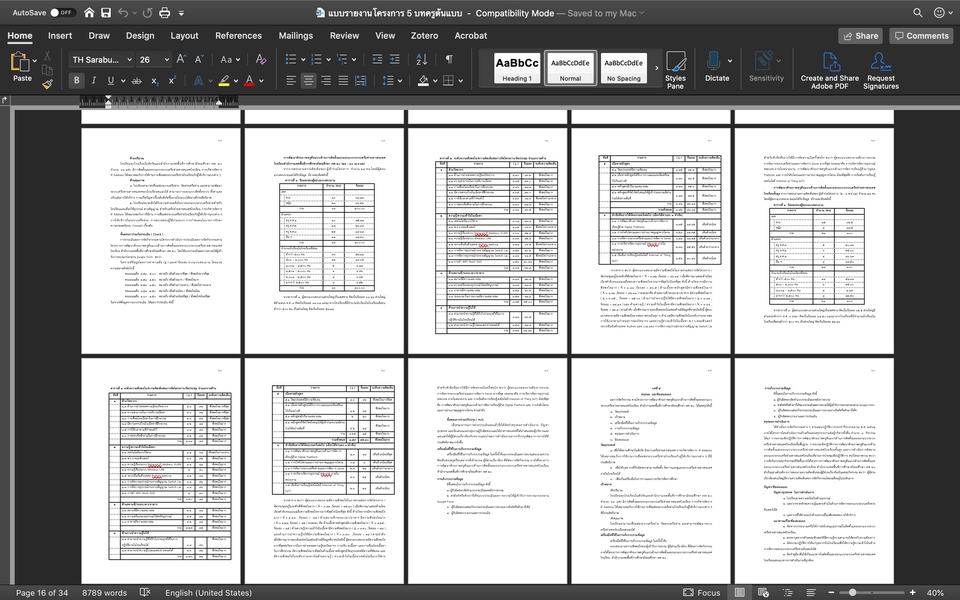The width and height of the screenshot is (960, 600).
Task: Toggle AutoSave switch
Action: click(x=62, y=12)
